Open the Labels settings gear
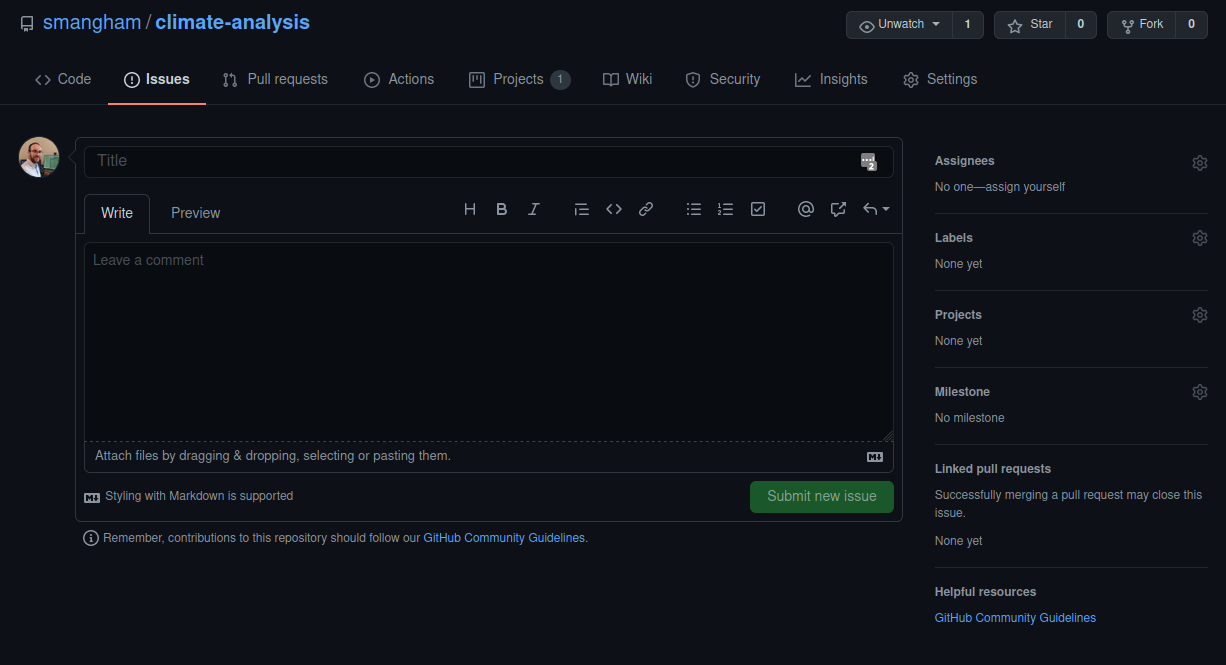Viewport: 1226px width, 665px height. (x=1199, y=238)
